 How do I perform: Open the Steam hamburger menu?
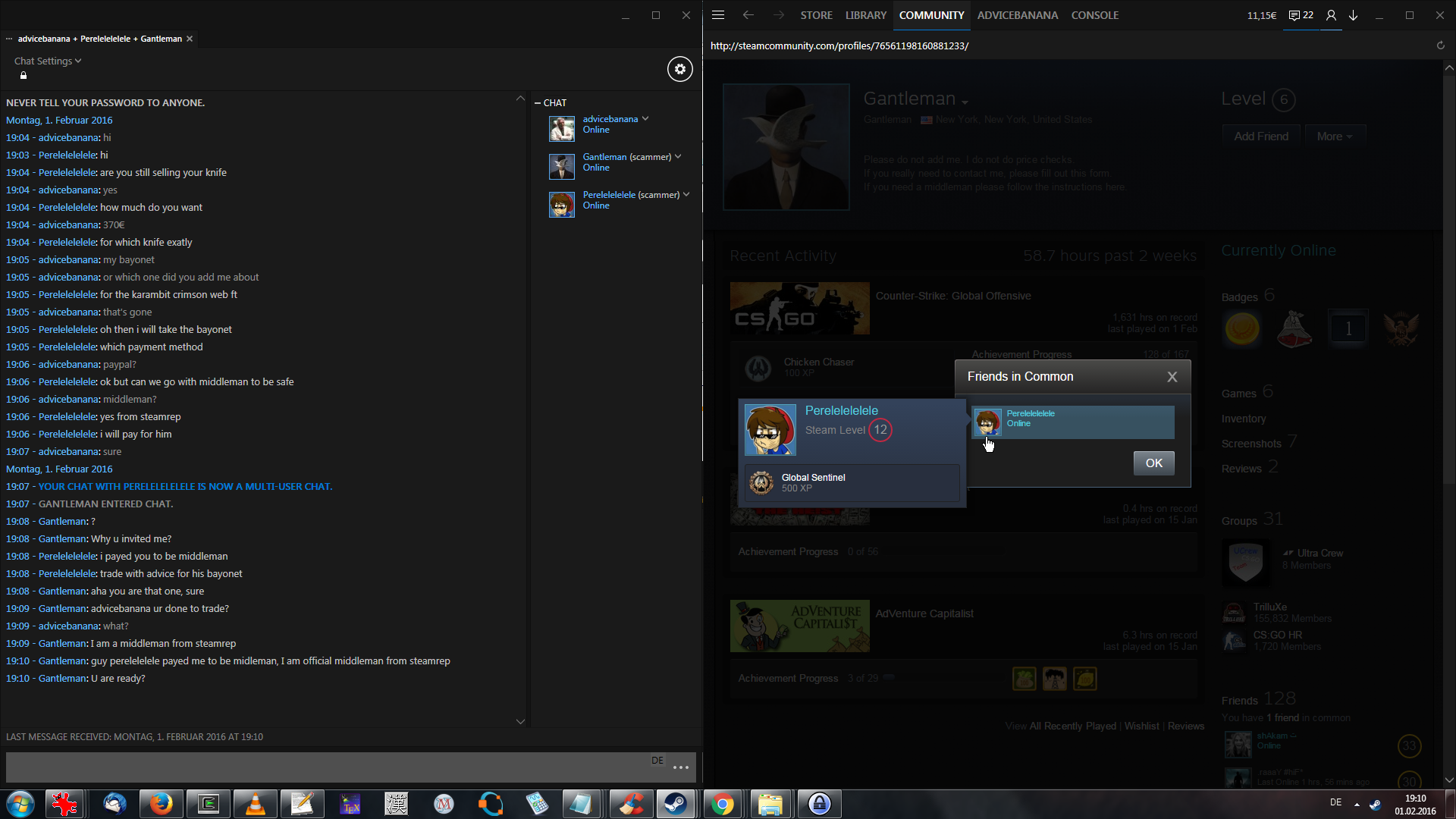pyautogui.click(x=718, y=15)
